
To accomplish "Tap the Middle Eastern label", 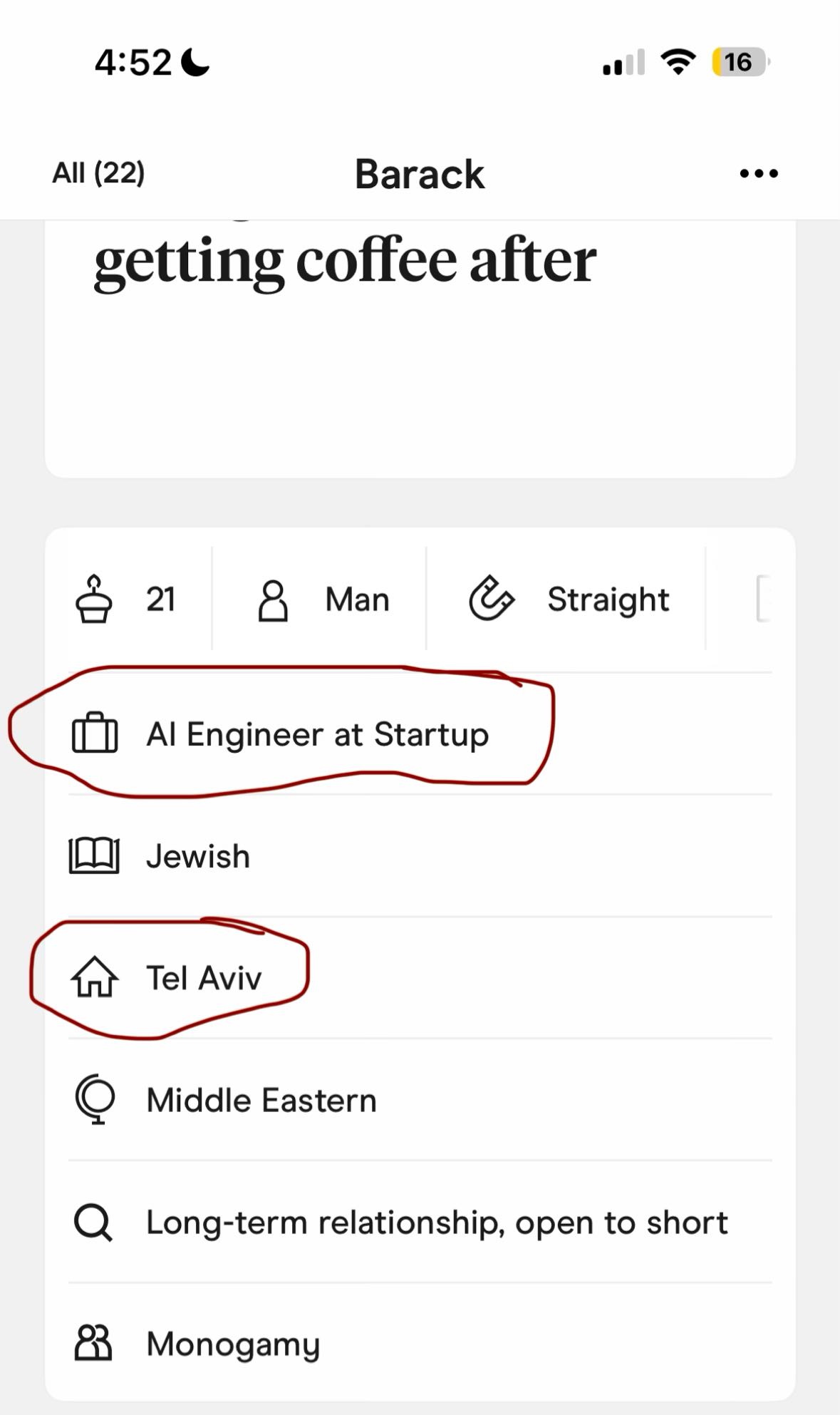I will tap(261, 1100).
